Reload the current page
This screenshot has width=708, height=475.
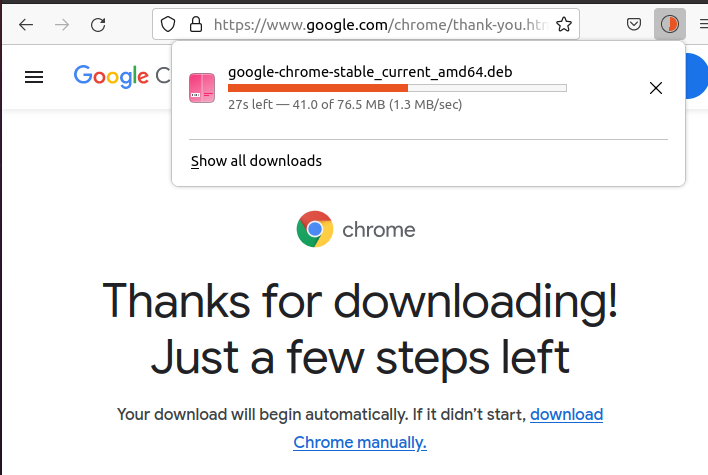[98, 24]
